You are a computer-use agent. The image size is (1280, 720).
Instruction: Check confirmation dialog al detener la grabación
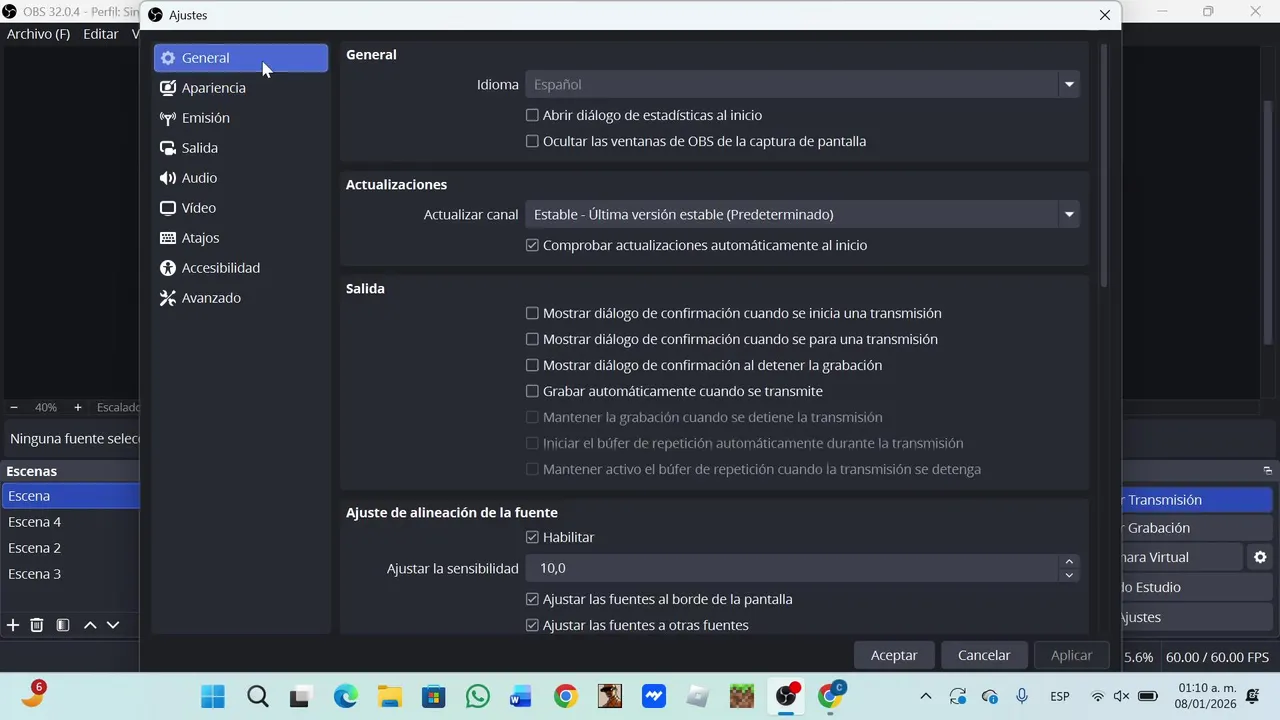pyautogui.click(x=532, y=365)
